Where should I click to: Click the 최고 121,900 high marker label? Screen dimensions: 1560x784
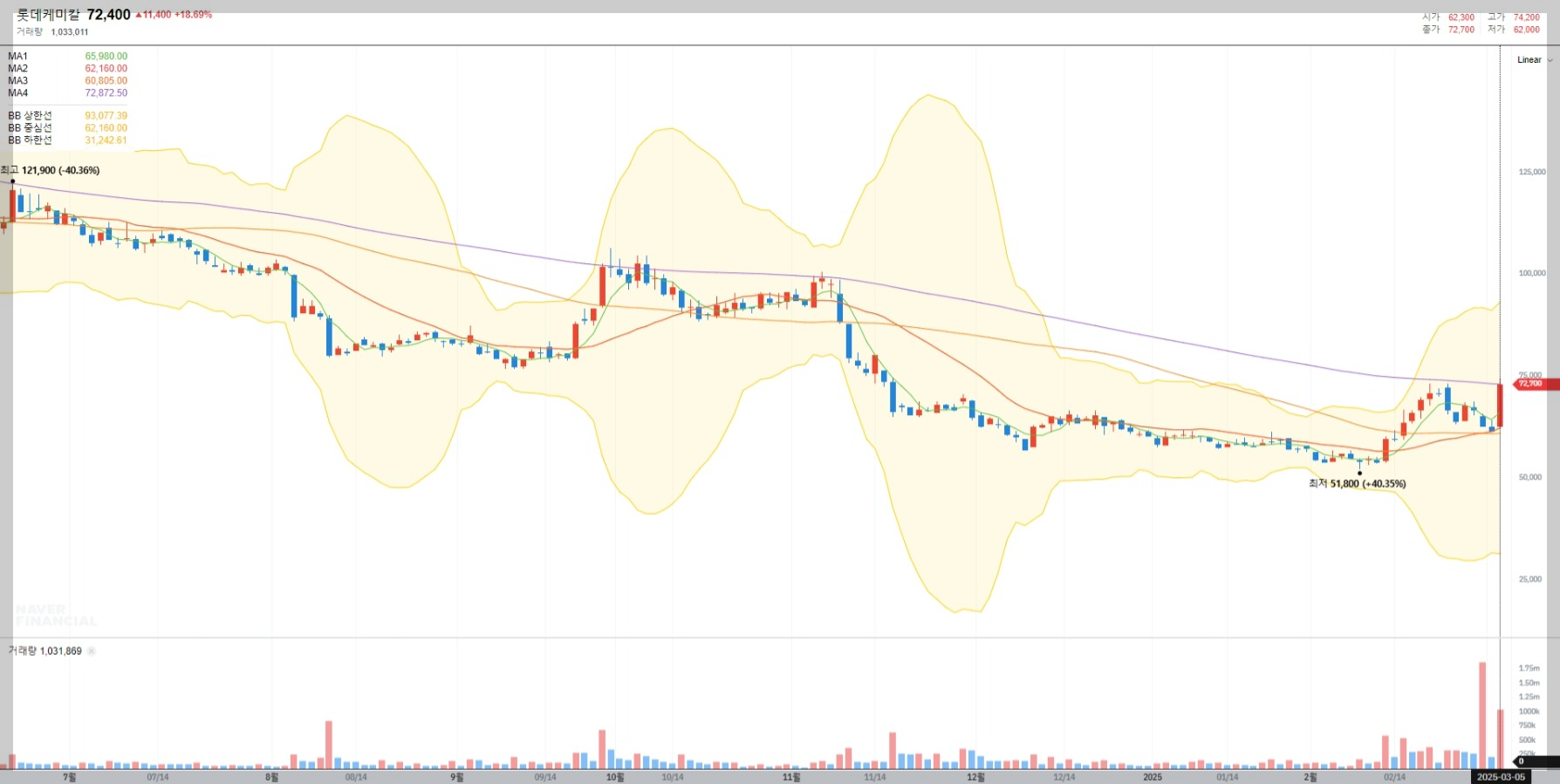(51, 171)
